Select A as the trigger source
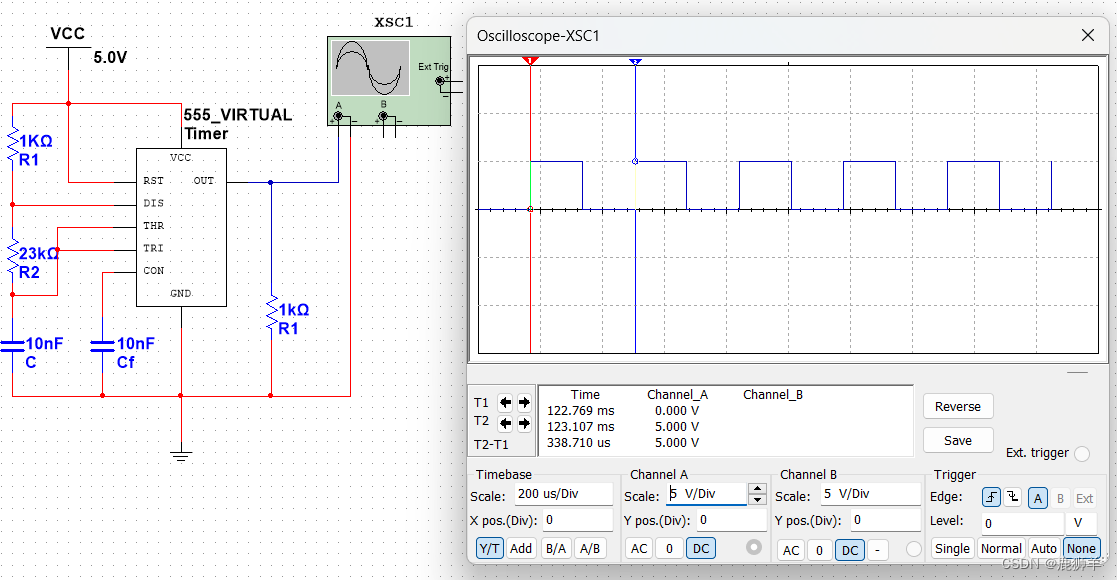The height and width of the screenshot is (580, 1117). (x=1037, y=497)
